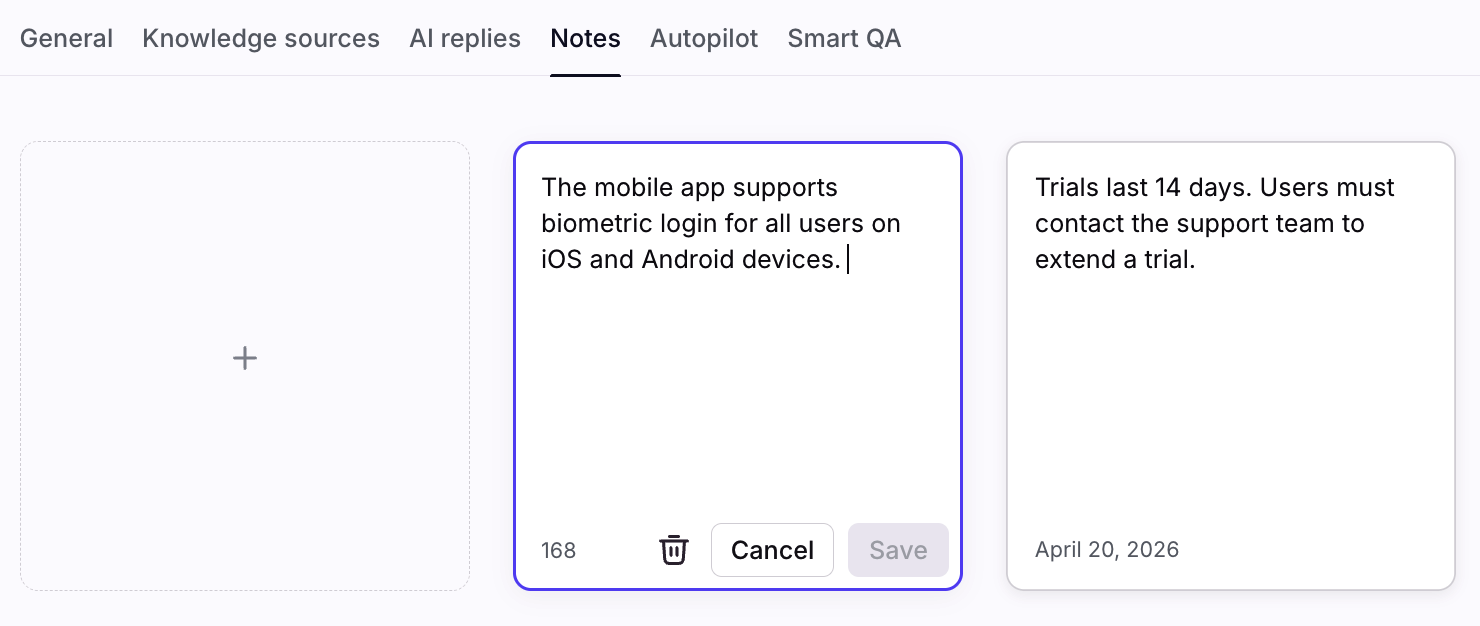Click the April 20, 2026 date label
The height and width of the screenshot is (626, 1480).
1107,550
